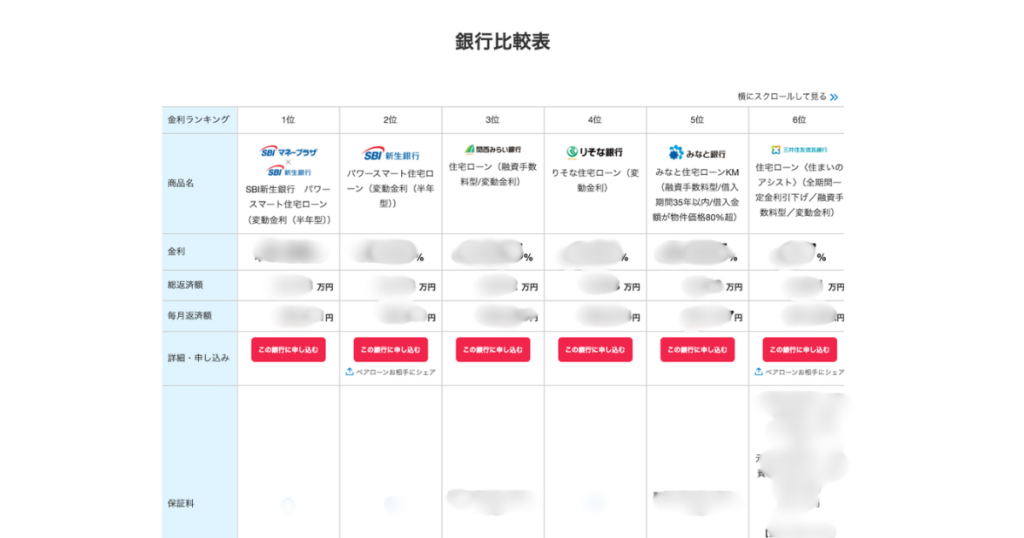The image size is (1024, 538).
Task: Click the 3位 ranking cell
Action: pyautogui.click(x=492, y=120)
